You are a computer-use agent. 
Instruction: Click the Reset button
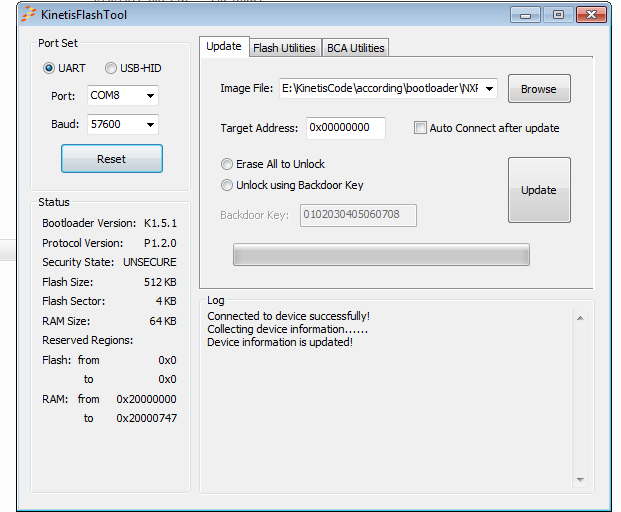click(112, 159)
